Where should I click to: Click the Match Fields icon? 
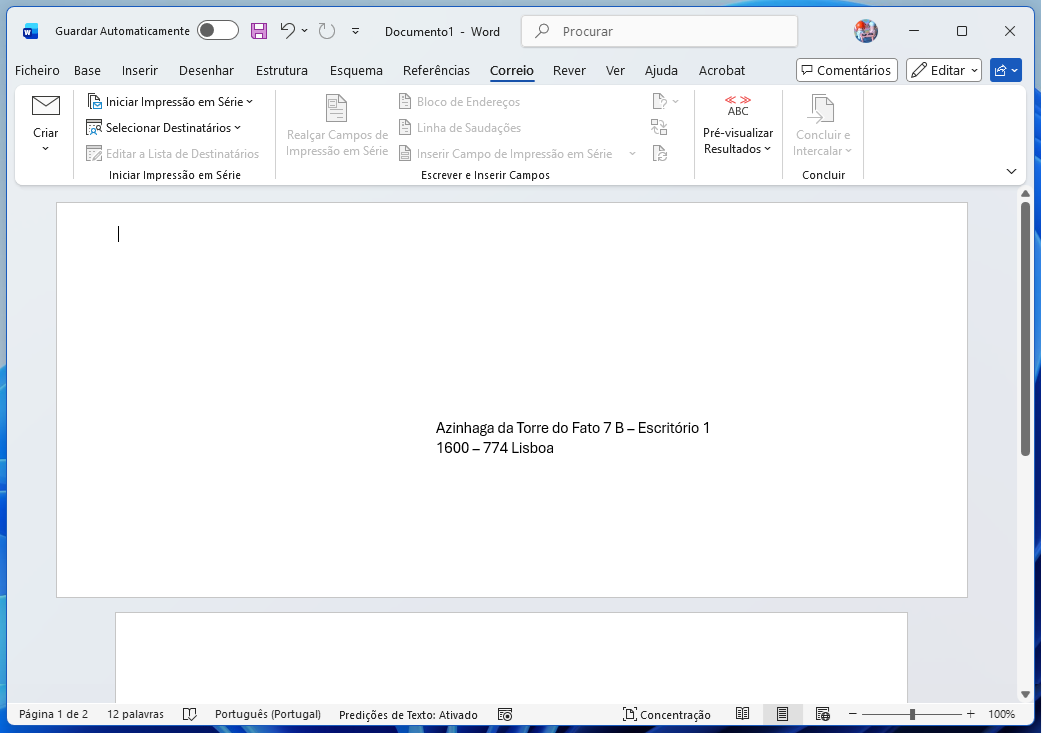pos(659,127)
